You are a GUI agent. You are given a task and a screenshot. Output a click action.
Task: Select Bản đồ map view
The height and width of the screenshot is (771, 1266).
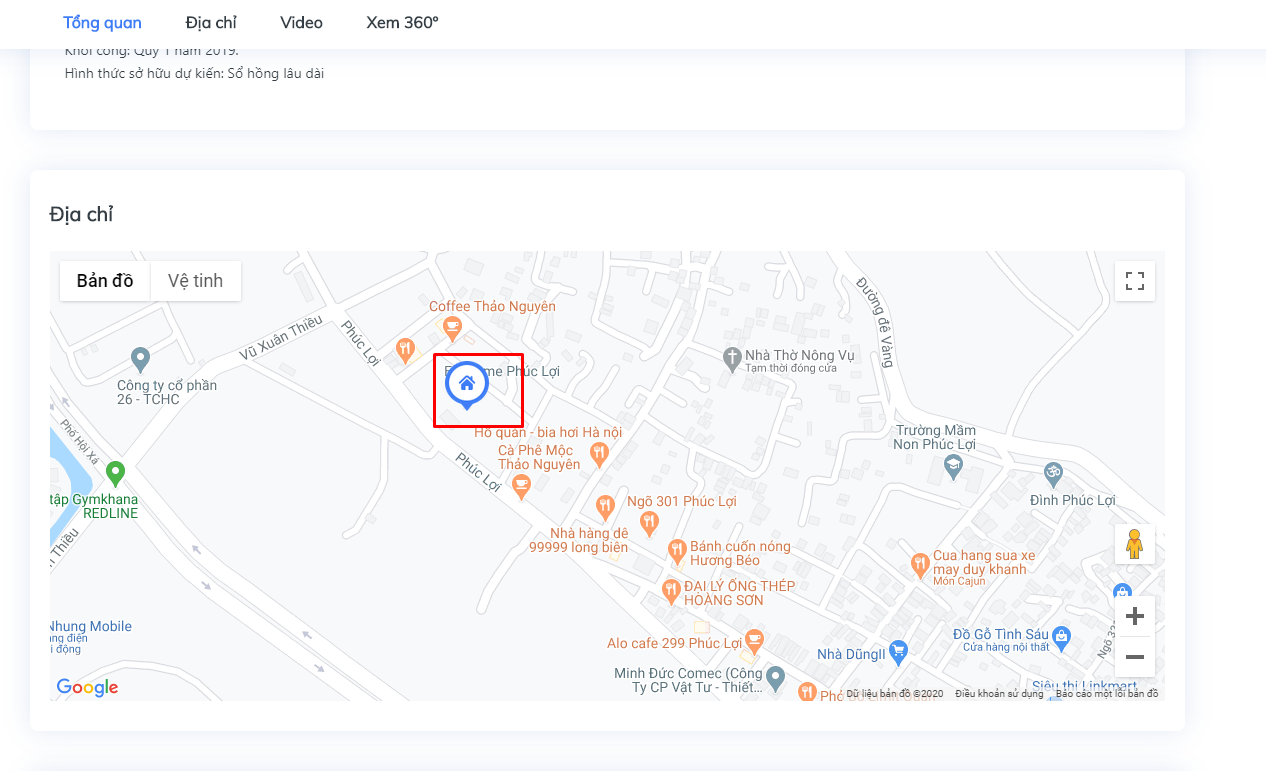[x=105, y=281]
